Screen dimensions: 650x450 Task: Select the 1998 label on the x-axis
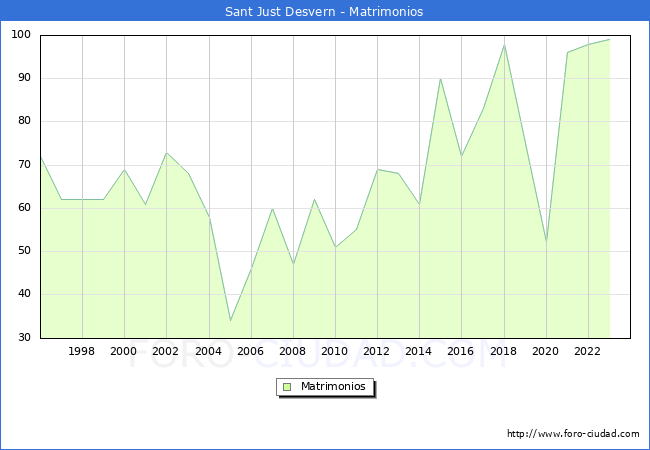pyautogui.click(x=82, y=351)
